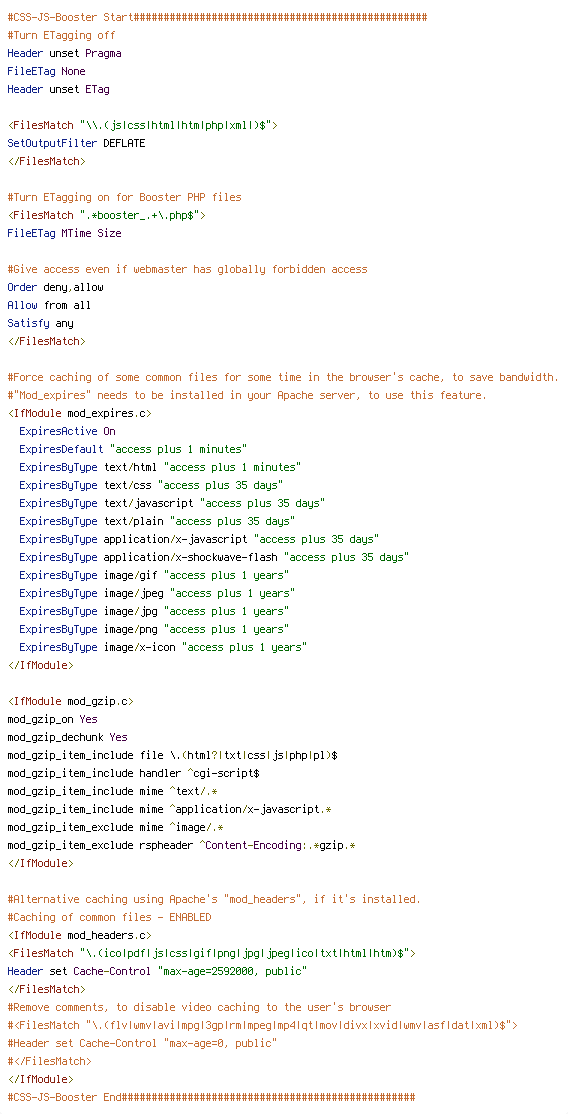Click 'ExpiresByType image/x-icon' line
Image resolution: width=568 pixels, height=1114 pixels.
(x=163, y=647)
